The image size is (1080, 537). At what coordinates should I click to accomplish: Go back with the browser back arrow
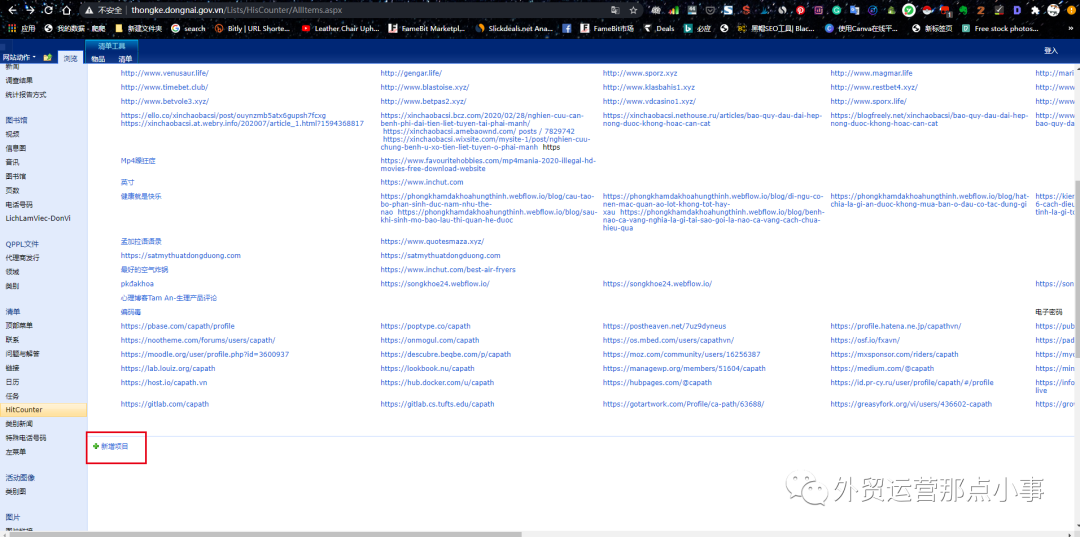(12, 10)
